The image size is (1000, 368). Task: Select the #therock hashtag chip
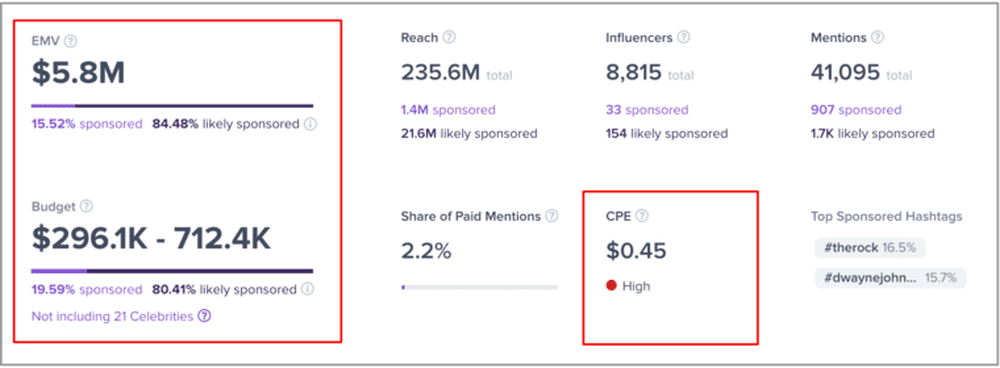pos(870,247)
